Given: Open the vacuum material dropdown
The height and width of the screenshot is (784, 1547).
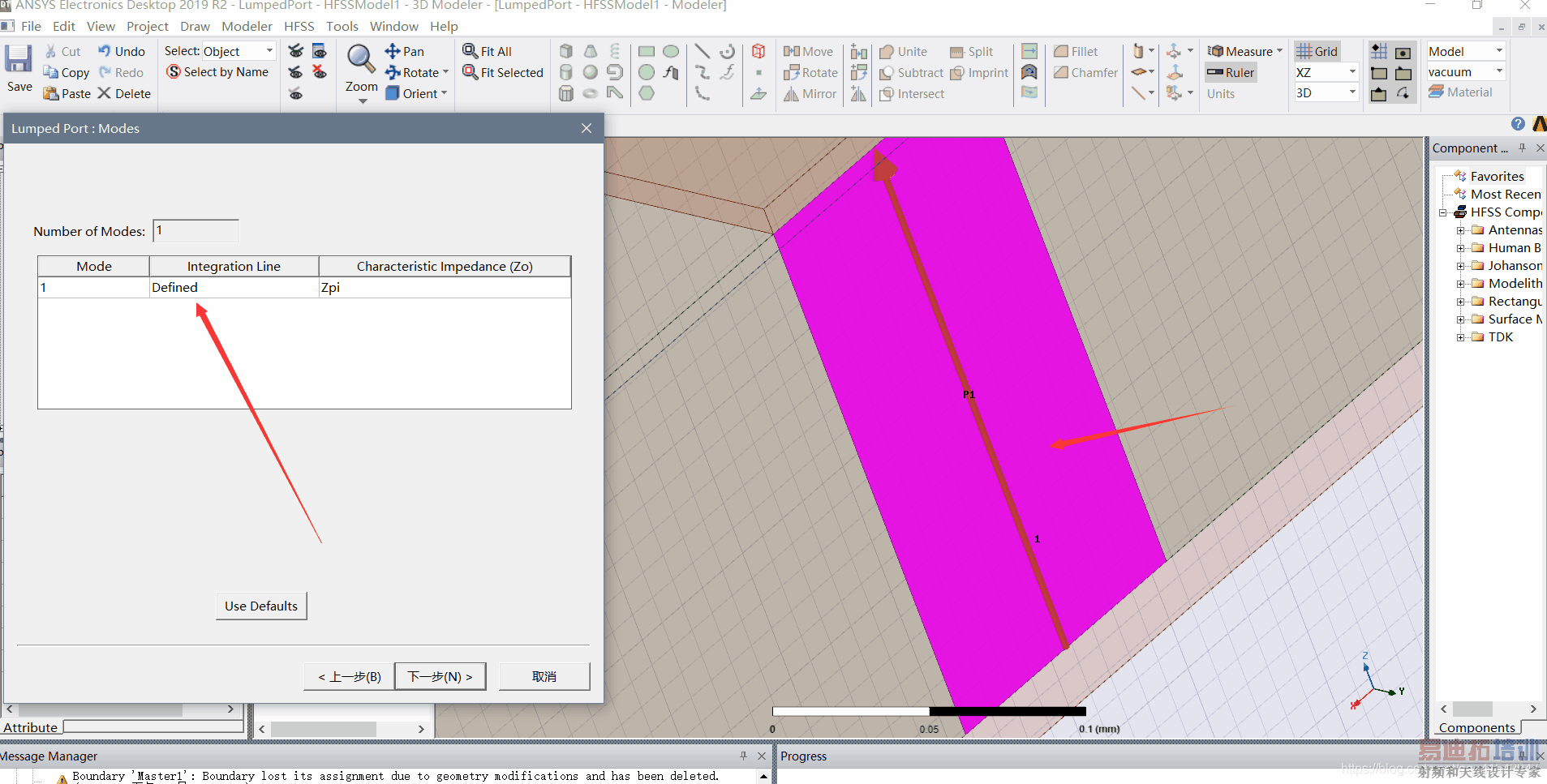Looking at the screenshot, I should pyautogui.click(x=1498, y=72).
